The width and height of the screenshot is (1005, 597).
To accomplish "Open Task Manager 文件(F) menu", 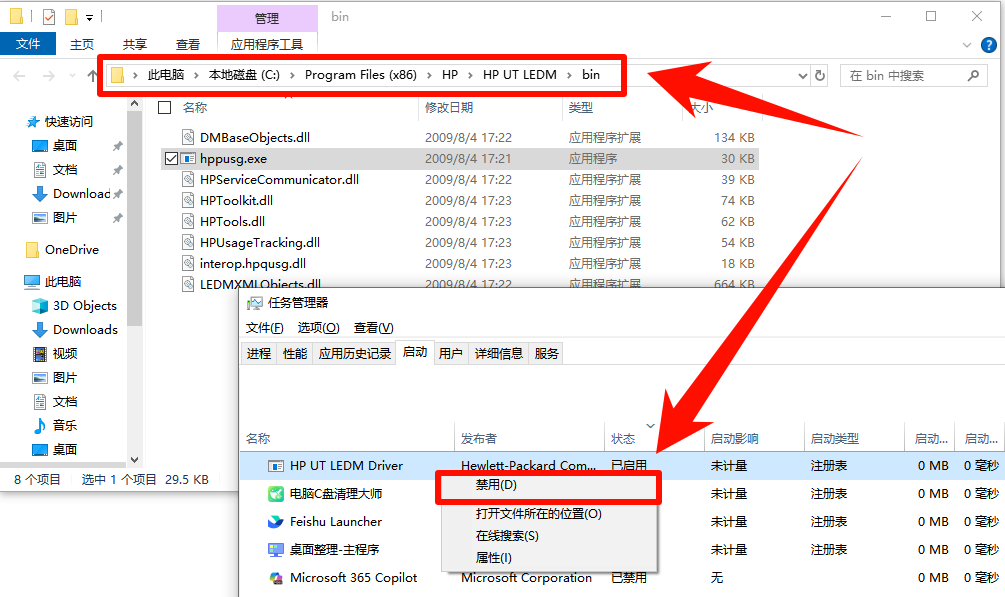I will click(x=265, y=328).
